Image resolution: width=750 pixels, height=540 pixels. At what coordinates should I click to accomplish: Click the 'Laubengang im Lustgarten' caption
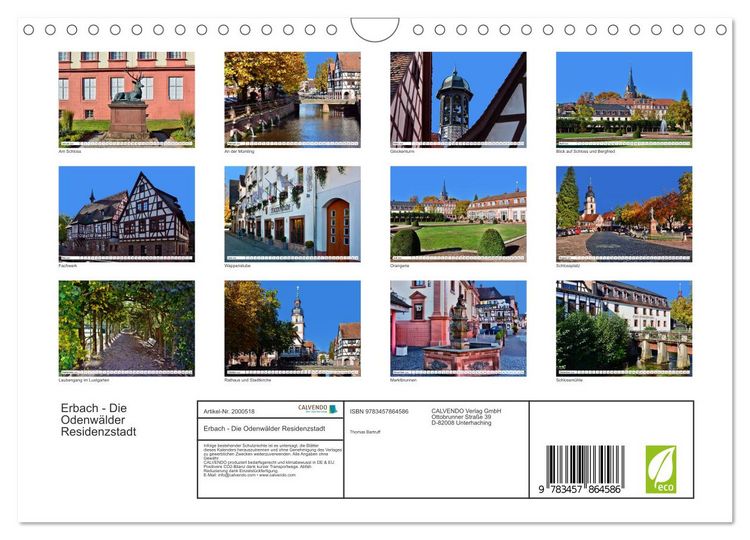[x=84, y=380]
